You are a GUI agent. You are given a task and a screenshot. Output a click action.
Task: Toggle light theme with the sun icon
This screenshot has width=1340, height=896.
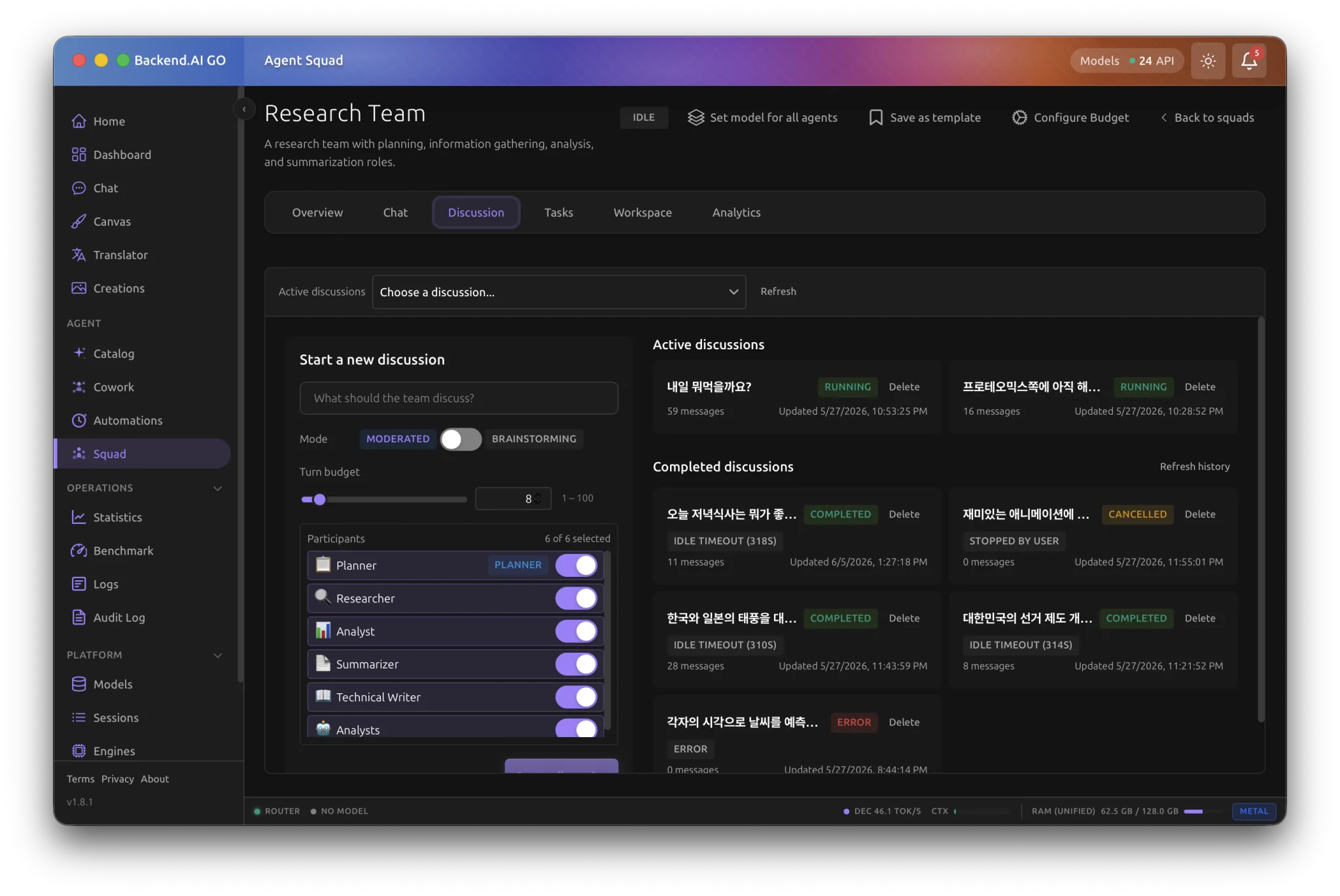coord(1208,61)
